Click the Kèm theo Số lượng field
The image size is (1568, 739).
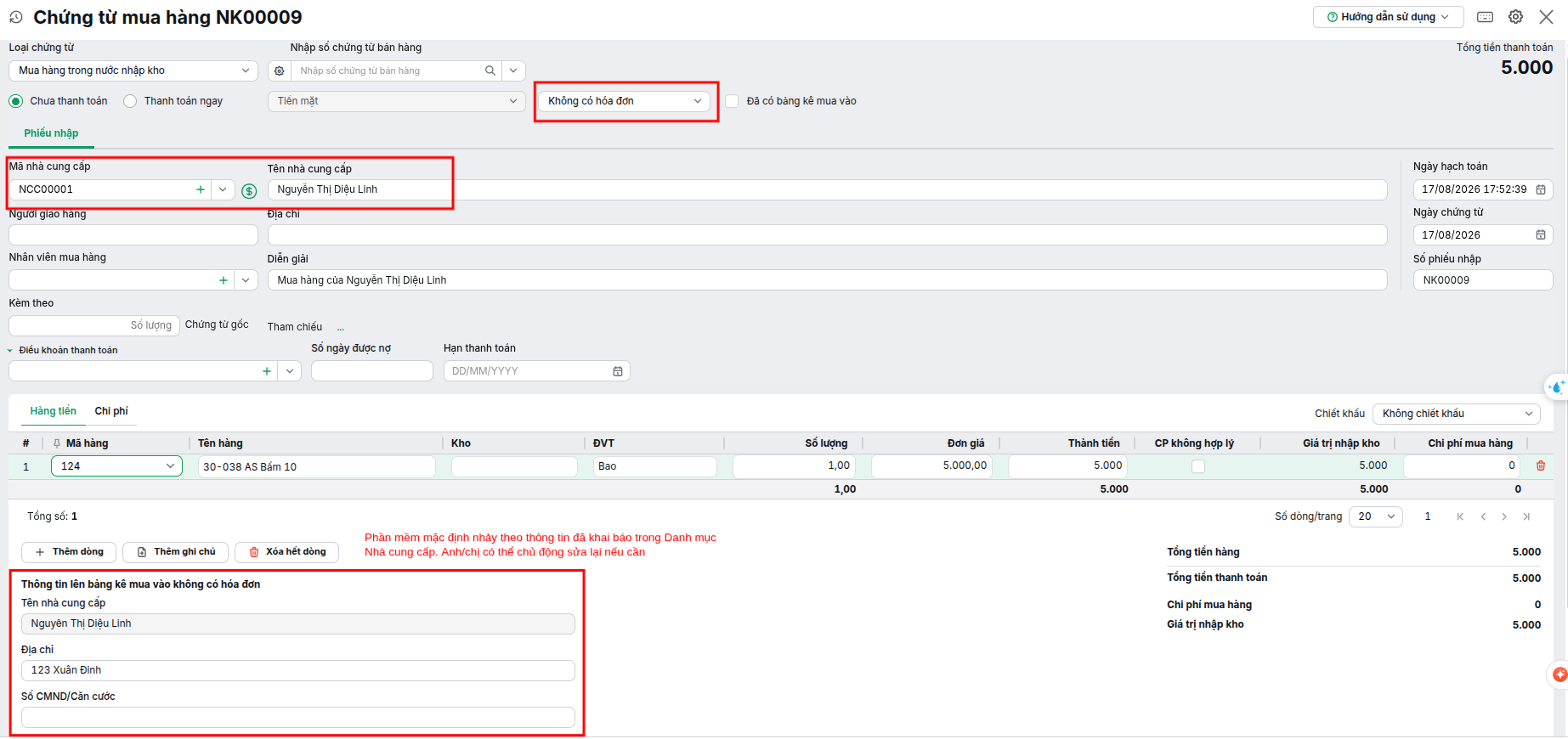(x=94, y=326)
